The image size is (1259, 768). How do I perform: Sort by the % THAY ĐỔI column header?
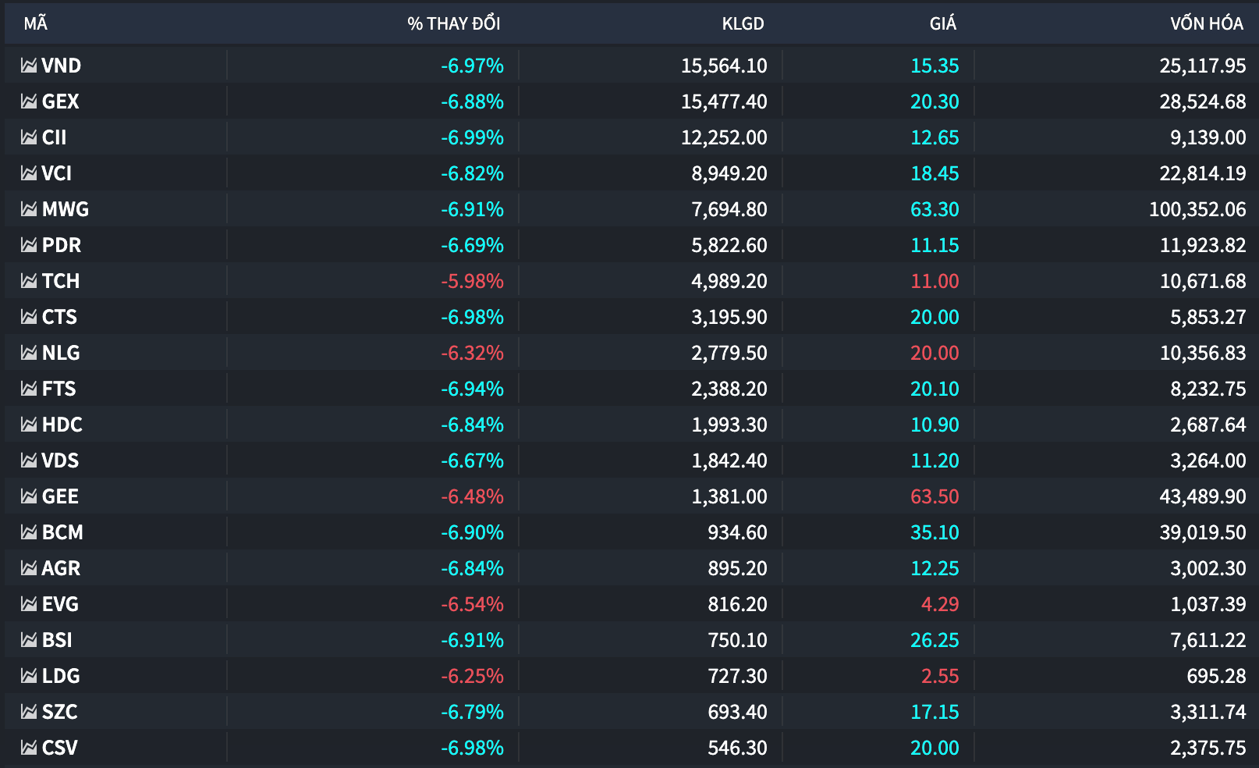(x=453, y=24)
